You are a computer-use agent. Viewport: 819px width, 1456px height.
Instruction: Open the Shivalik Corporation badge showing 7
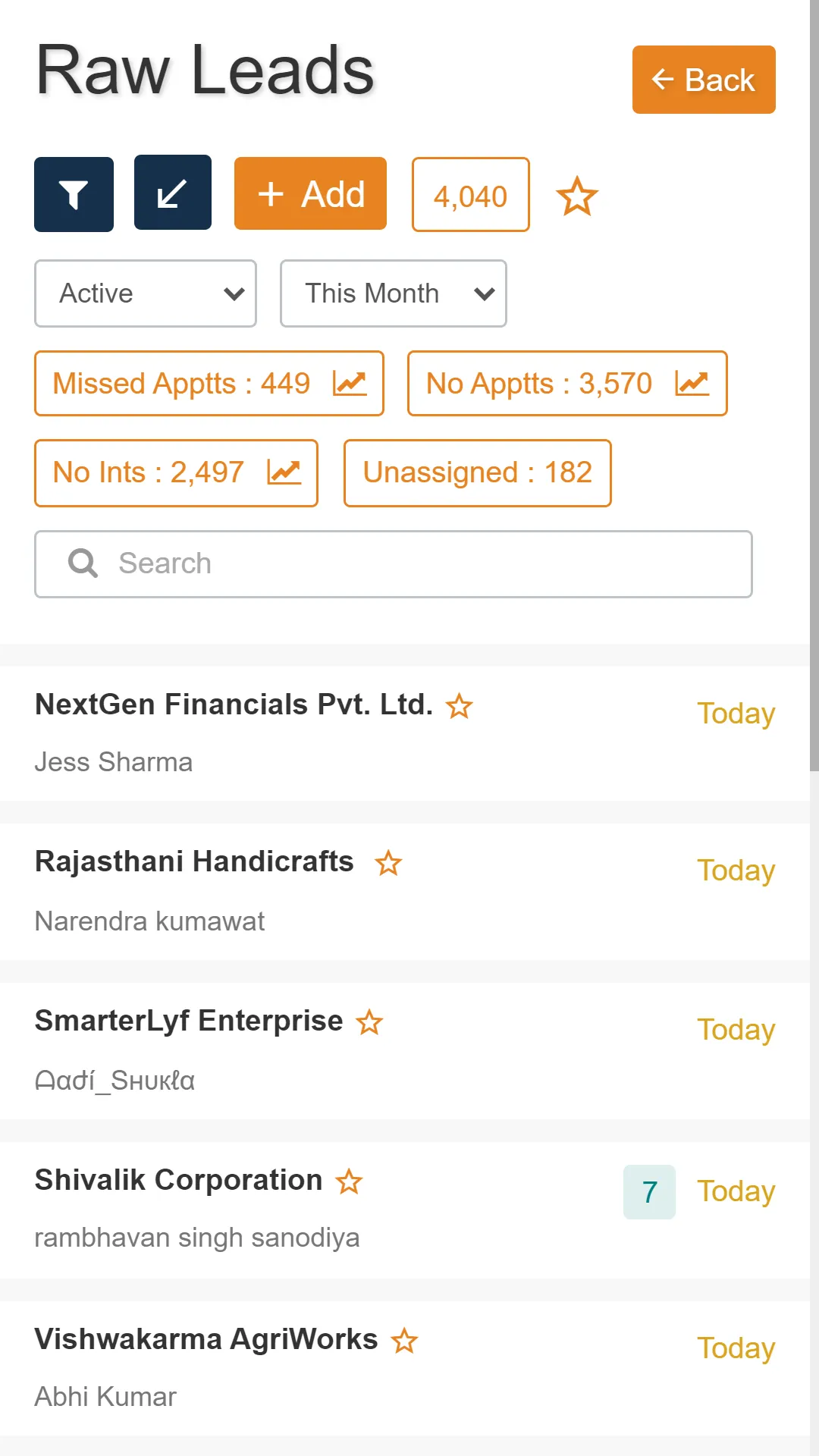(649, 1191)
